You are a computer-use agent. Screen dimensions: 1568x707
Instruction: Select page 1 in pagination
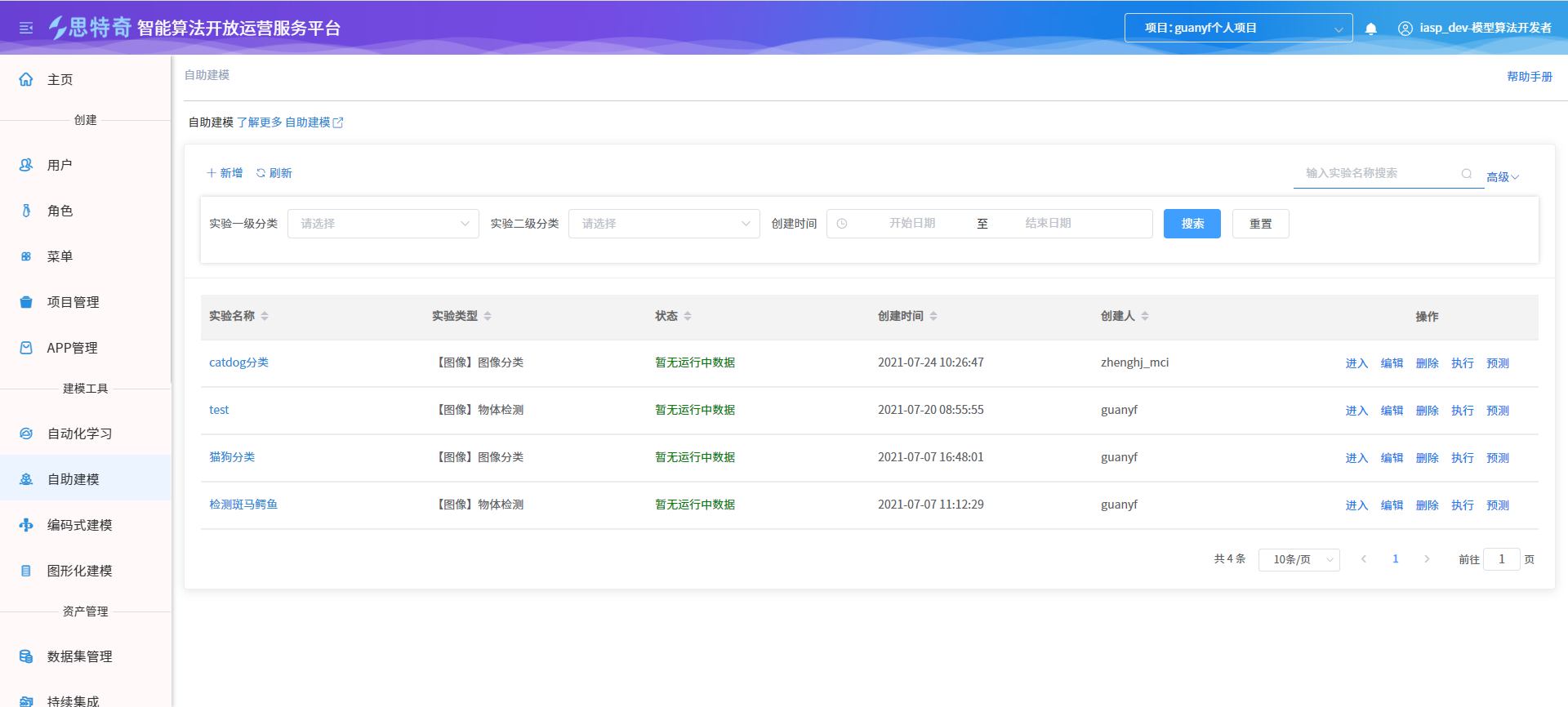(1396, 559)
